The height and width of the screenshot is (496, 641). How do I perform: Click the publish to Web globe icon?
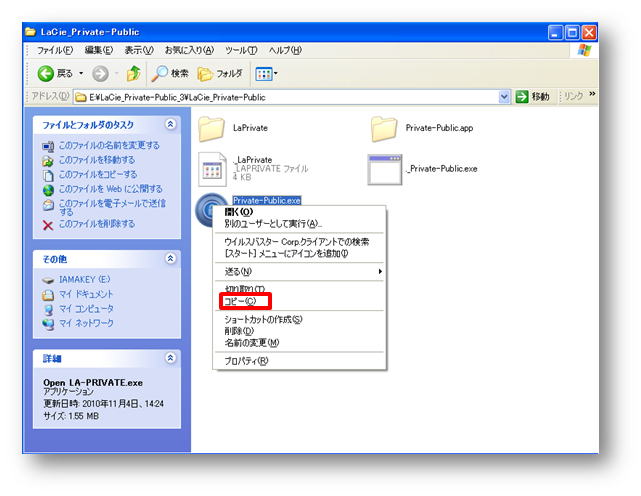(48, 190)
